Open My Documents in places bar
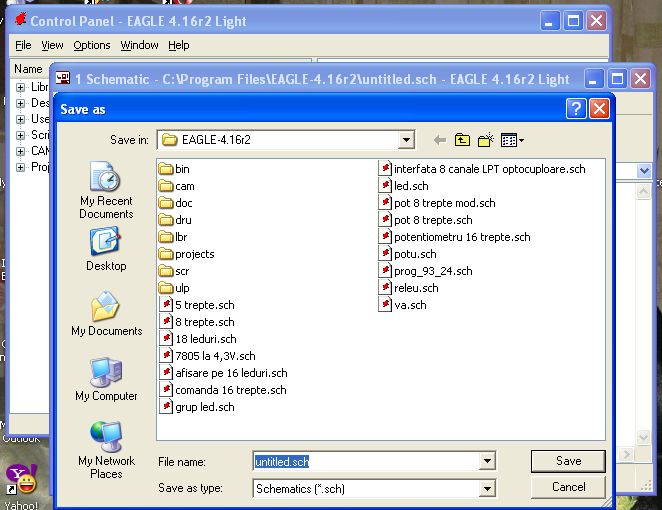662x510 pixels. coord(106,314)
